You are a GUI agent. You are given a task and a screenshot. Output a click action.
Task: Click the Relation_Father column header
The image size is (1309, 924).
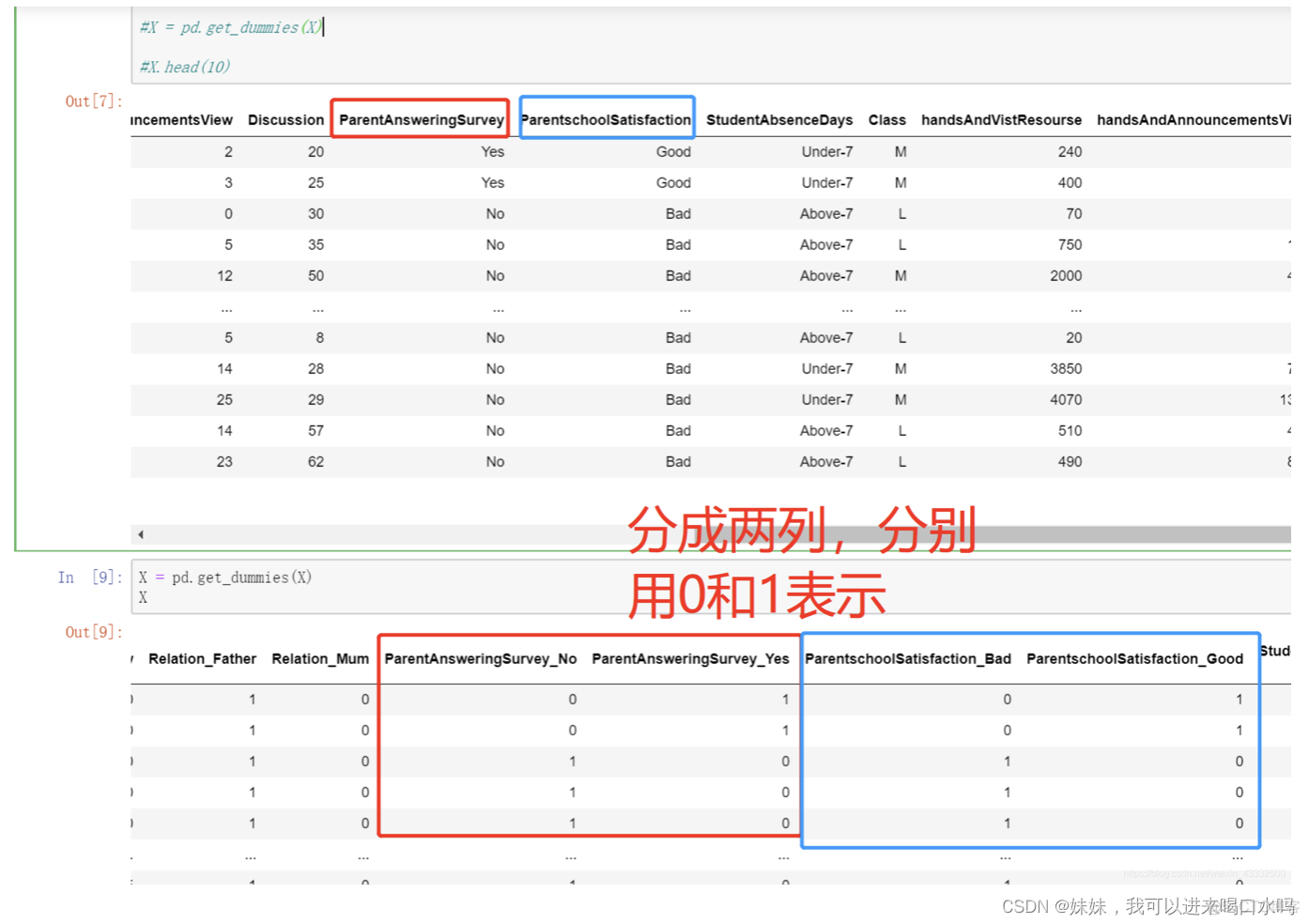[x=202, y=659]
